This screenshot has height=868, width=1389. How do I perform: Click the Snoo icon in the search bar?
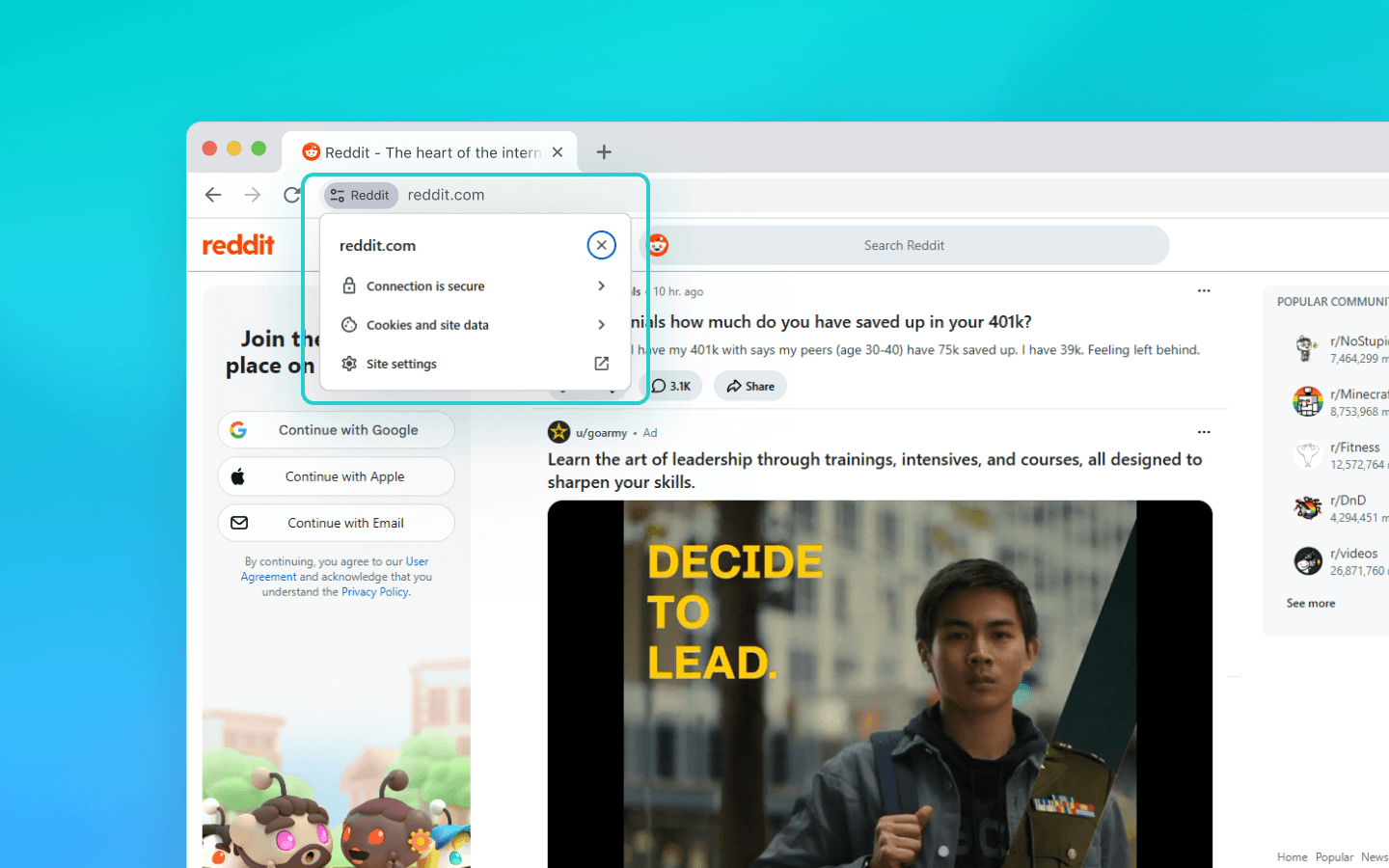(x=658, y=245)
